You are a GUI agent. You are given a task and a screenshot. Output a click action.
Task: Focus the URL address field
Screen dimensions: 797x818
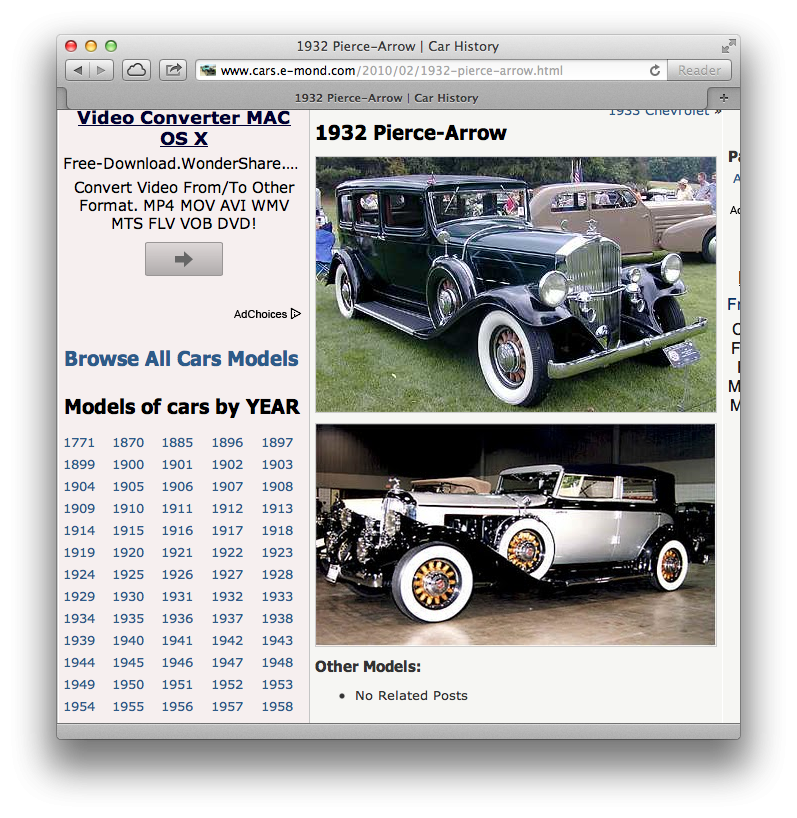click(431, 70)
